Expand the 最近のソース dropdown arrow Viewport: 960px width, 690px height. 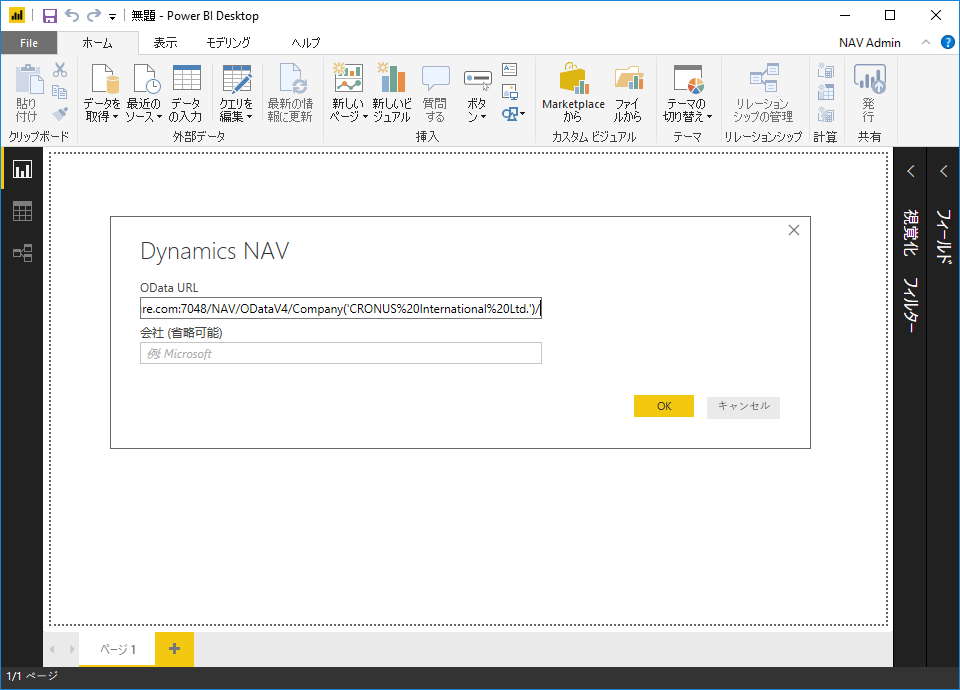point(159,116)
